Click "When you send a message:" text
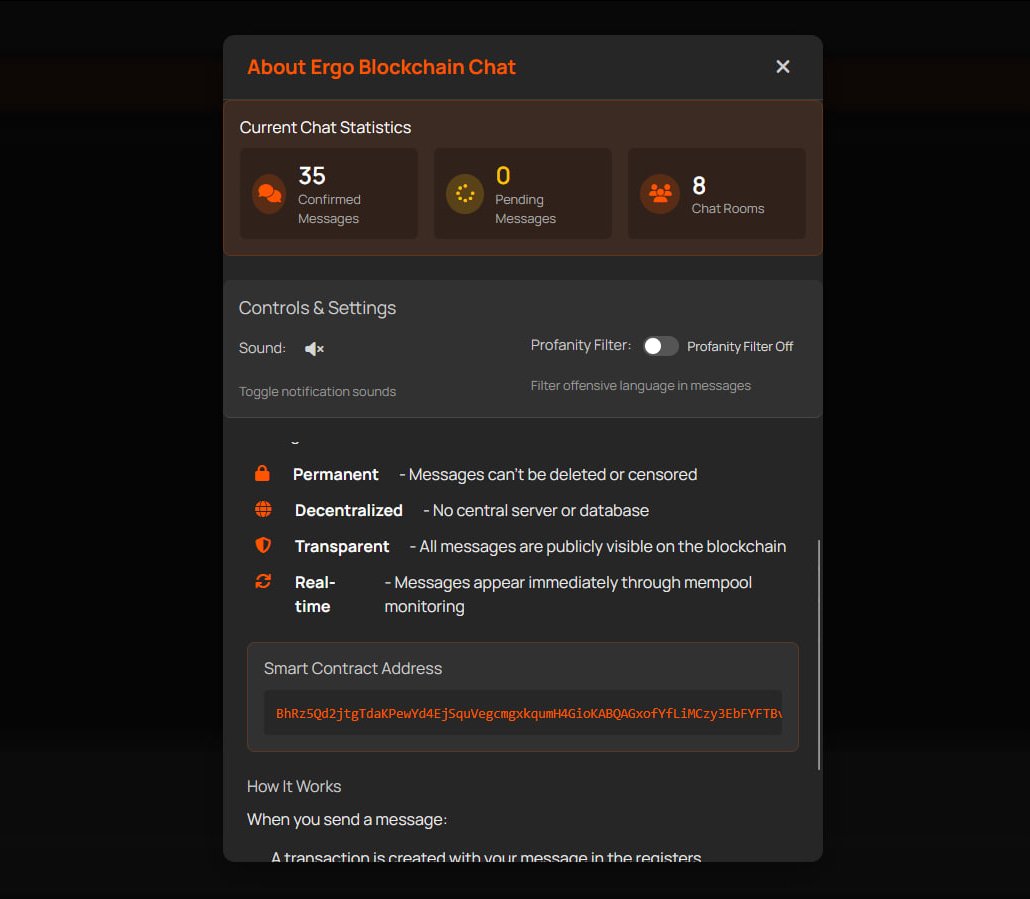The width and height of the screenshot is (1030, 899). pyautogui.click(x=347, y=820)
